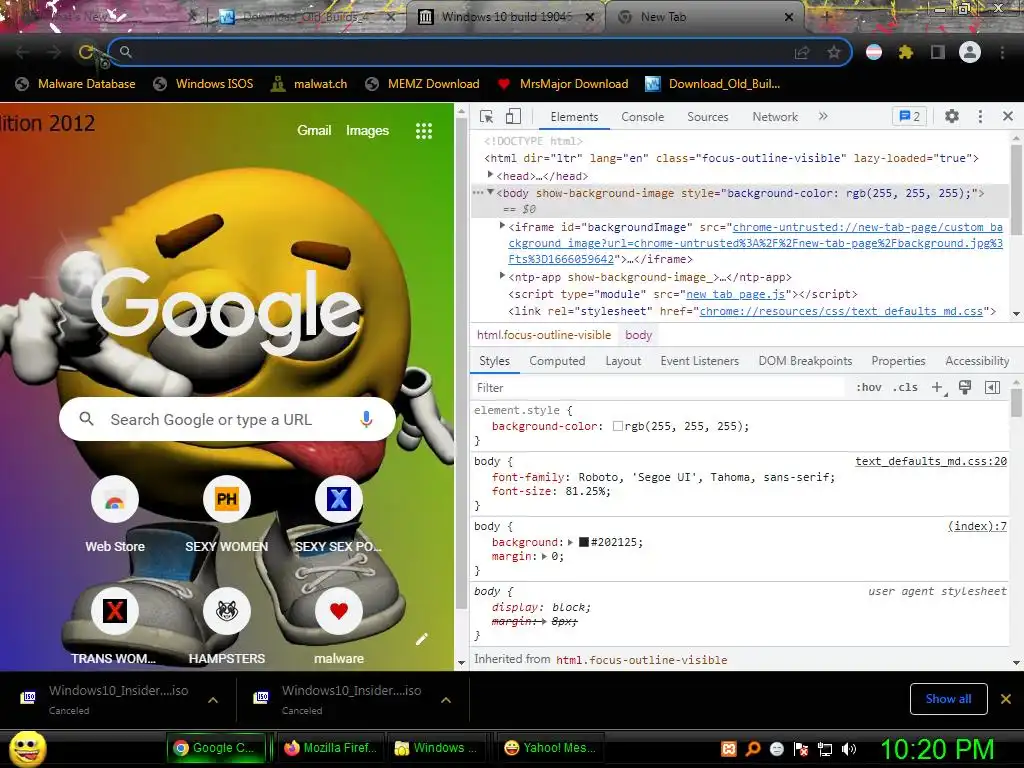Toggle the .cls element classes pane
This screenshot has height=768, width=1024.
click(x=905, y=387)
